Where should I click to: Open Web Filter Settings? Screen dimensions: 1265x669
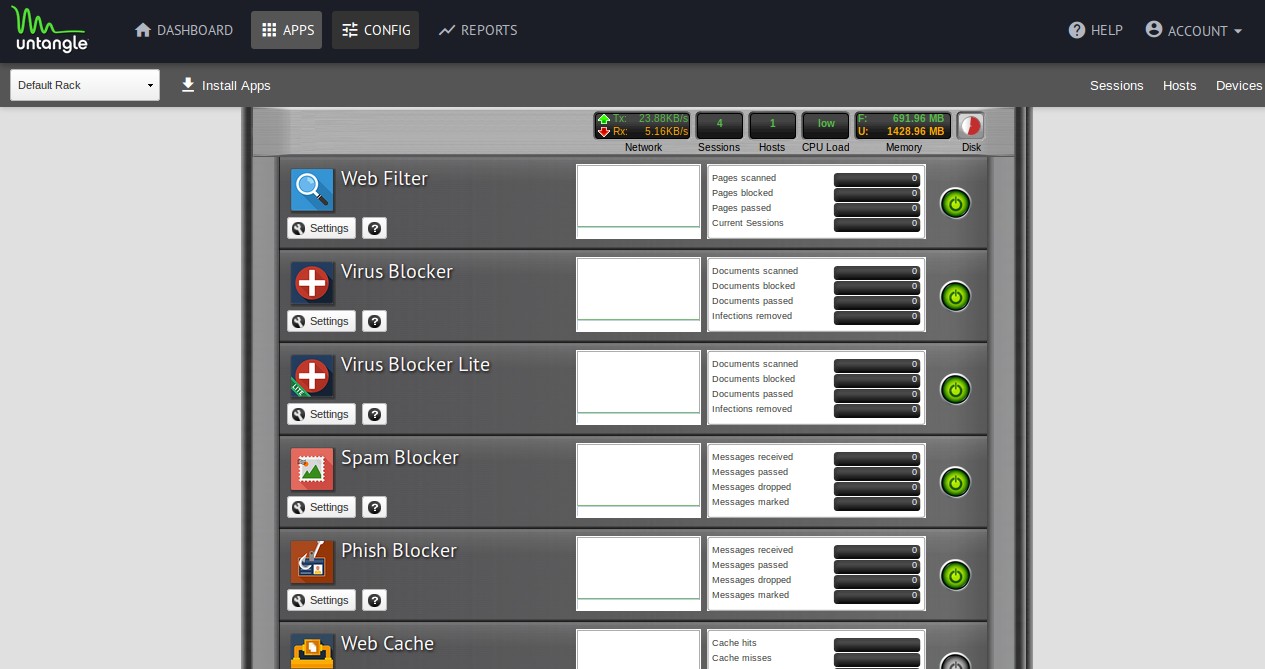point(321,228)
